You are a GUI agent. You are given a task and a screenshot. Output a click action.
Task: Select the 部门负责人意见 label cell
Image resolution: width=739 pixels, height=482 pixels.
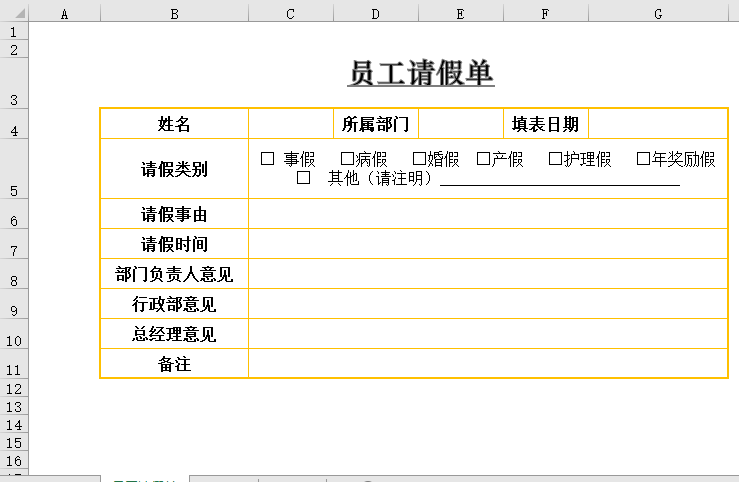pyautogui.click(x=174, y=274)
